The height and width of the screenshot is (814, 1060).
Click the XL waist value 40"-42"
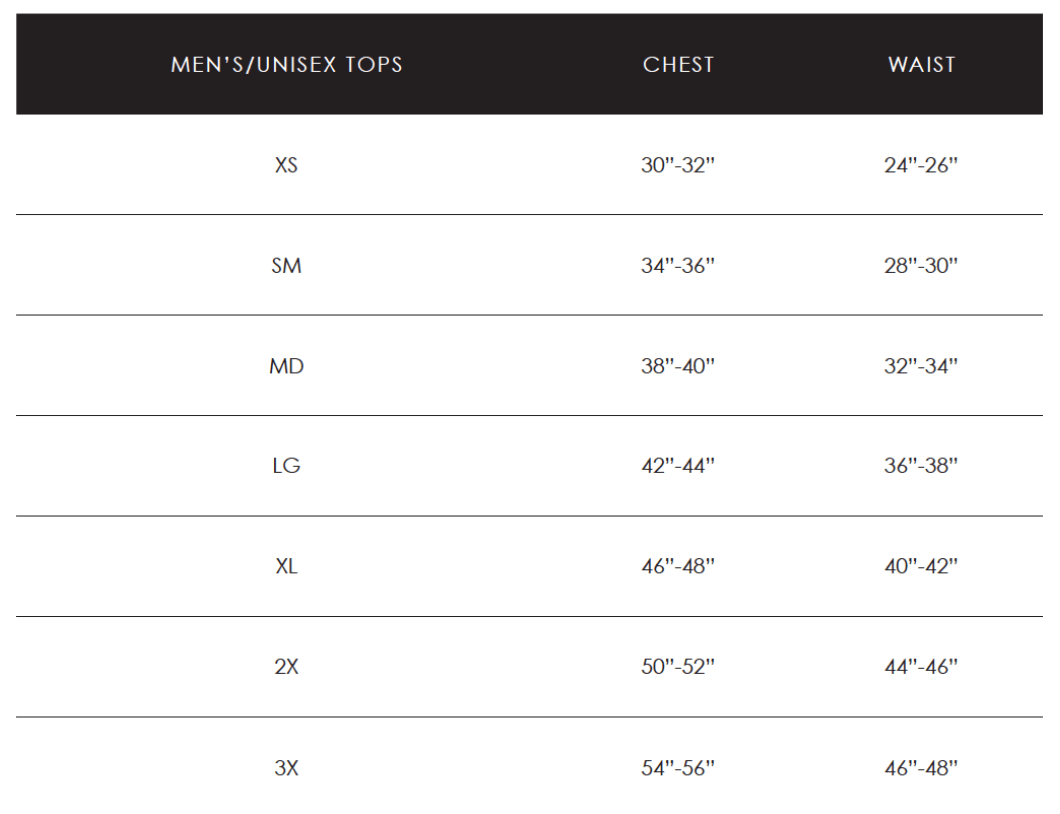921,566
